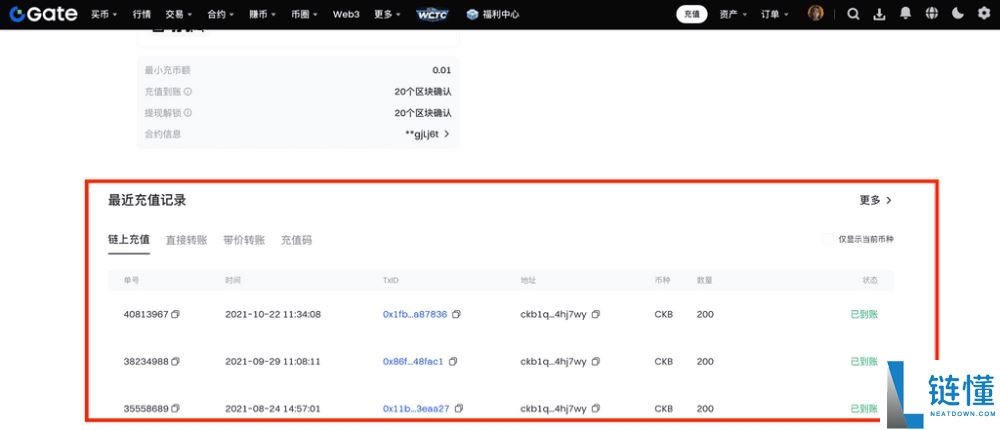
Task: Click info icon beside 充值到账
Action: 188,92
